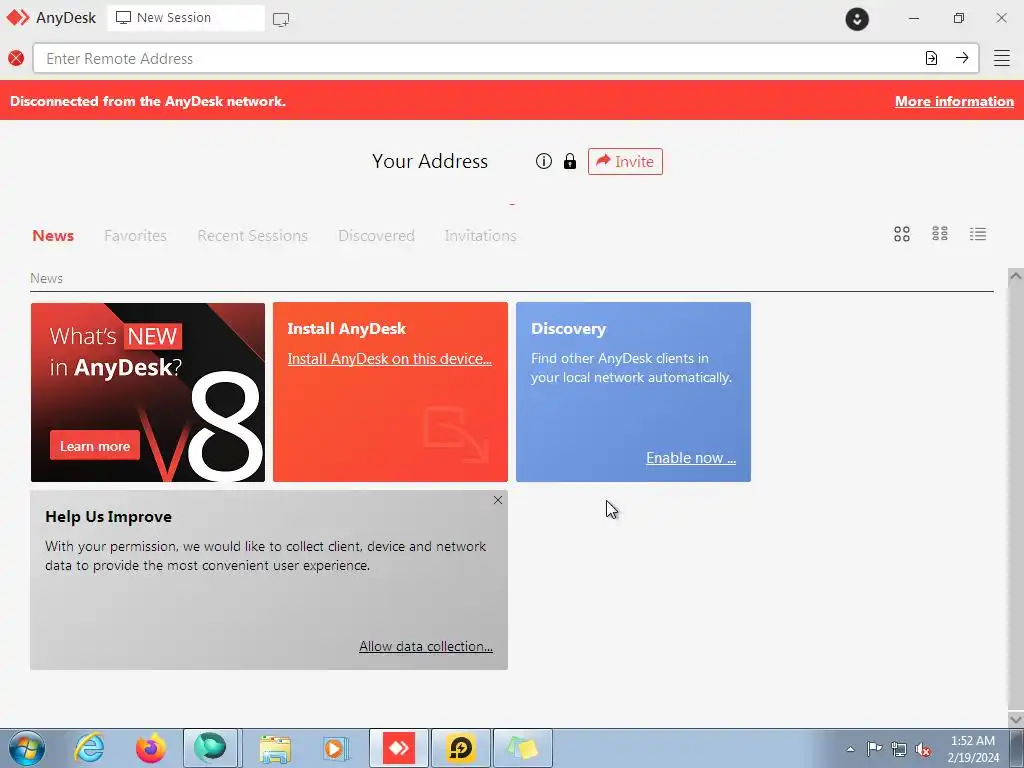Show hidden system tray icons

click(x=850, y=749)
